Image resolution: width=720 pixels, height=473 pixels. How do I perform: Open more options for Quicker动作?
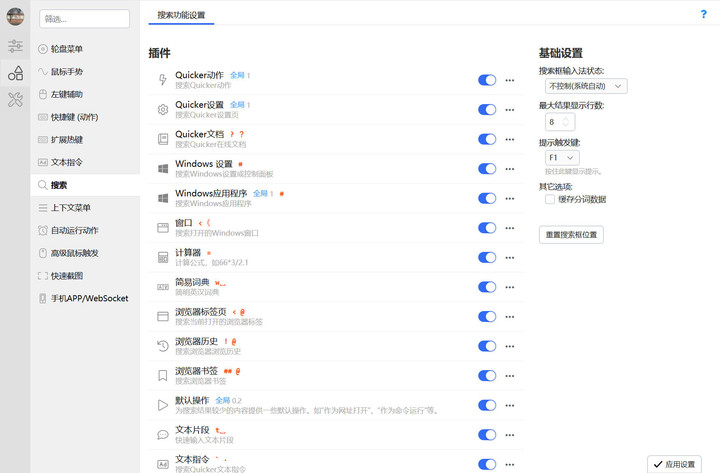coord(510,80)
